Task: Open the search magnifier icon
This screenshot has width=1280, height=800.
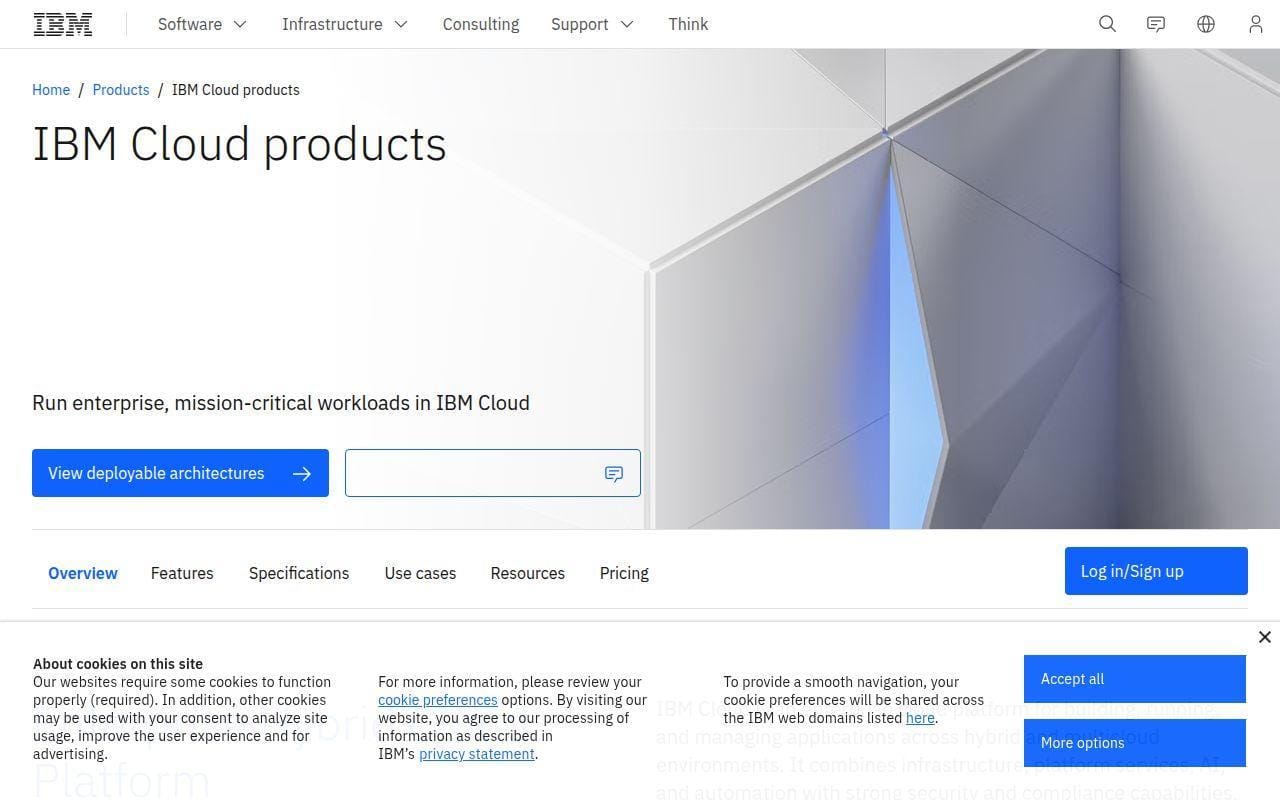Action: coord(1107,24)
